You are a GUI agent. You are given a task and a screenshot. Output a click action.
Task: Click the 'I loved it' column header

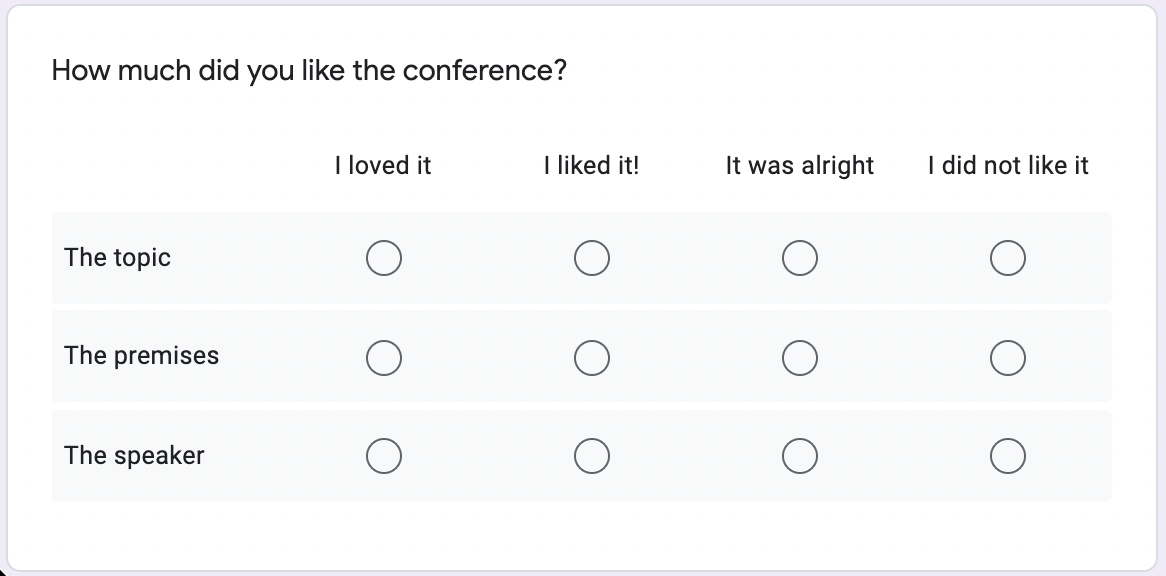[383, 165]
